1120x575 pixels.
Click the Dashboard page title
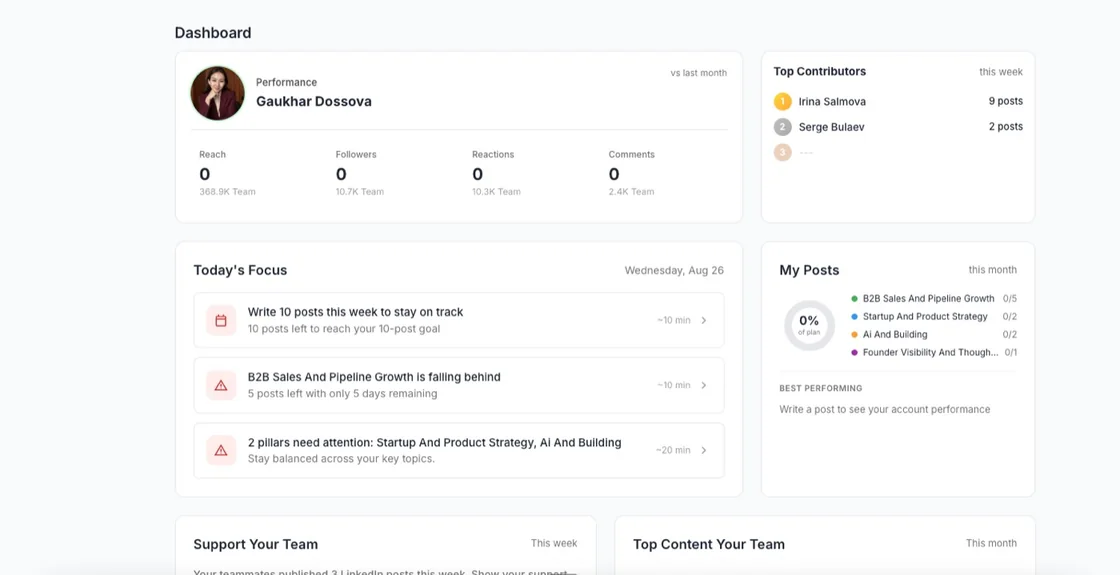[213, 33]
